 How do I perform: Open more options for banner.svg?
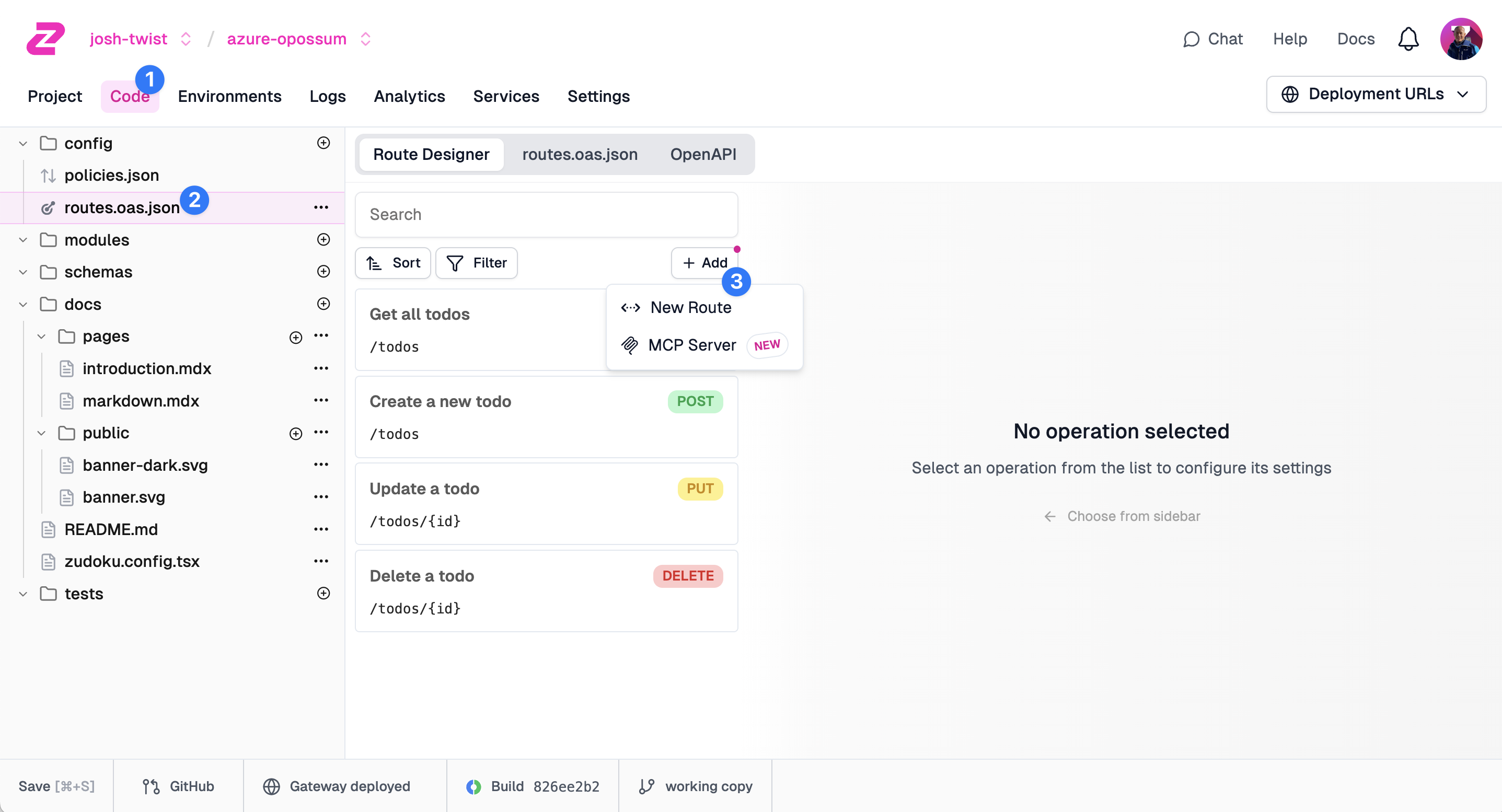point(321,497)
